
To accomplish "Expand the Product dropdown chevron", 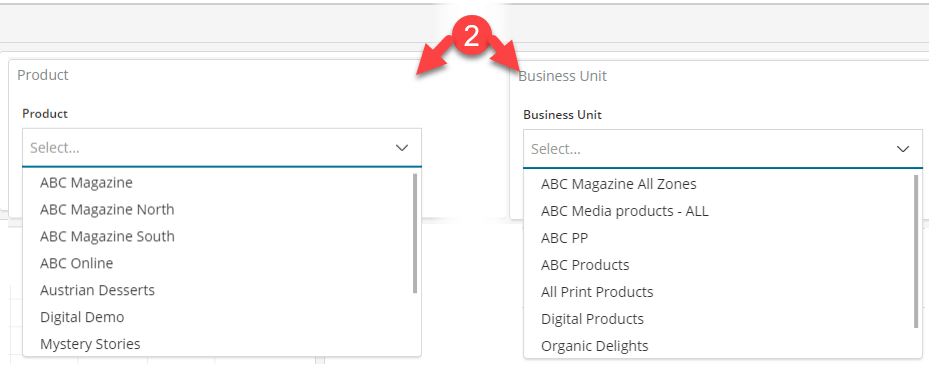I will (402, 148).
